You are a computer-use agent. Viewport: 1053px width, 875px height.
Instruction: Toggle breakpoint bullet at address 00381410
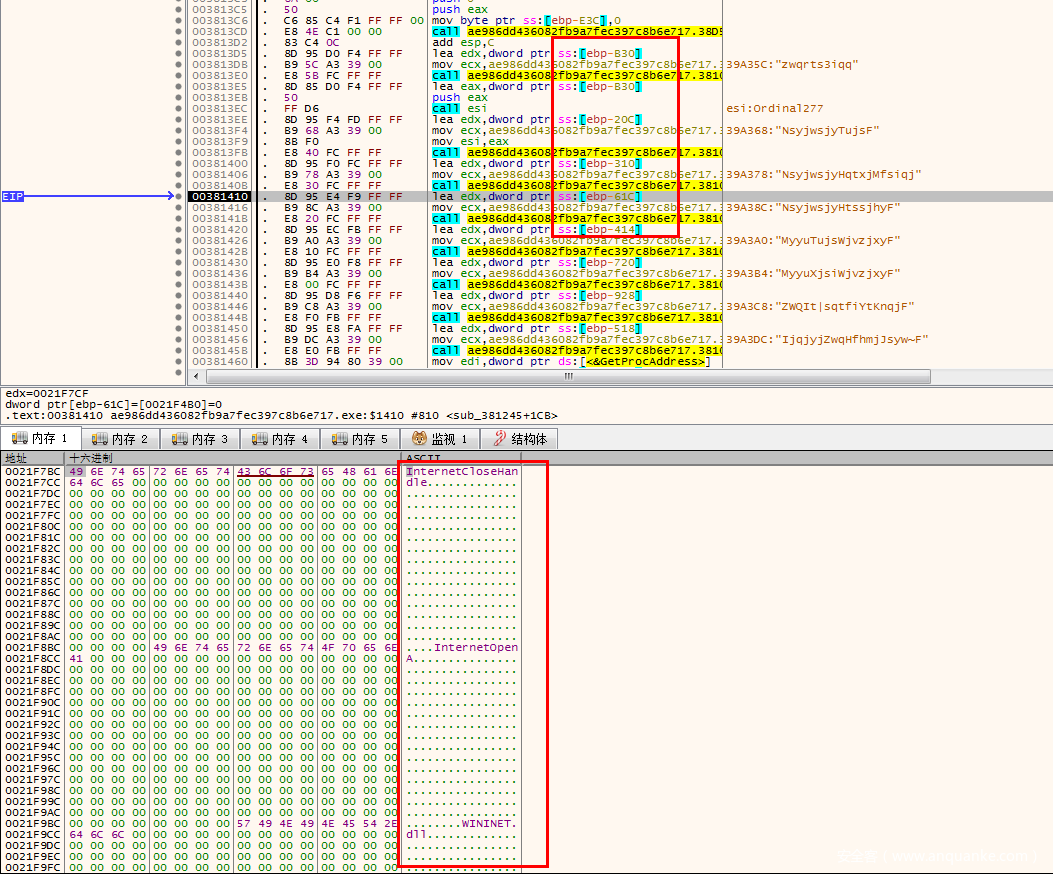click(x=178, y=197)
